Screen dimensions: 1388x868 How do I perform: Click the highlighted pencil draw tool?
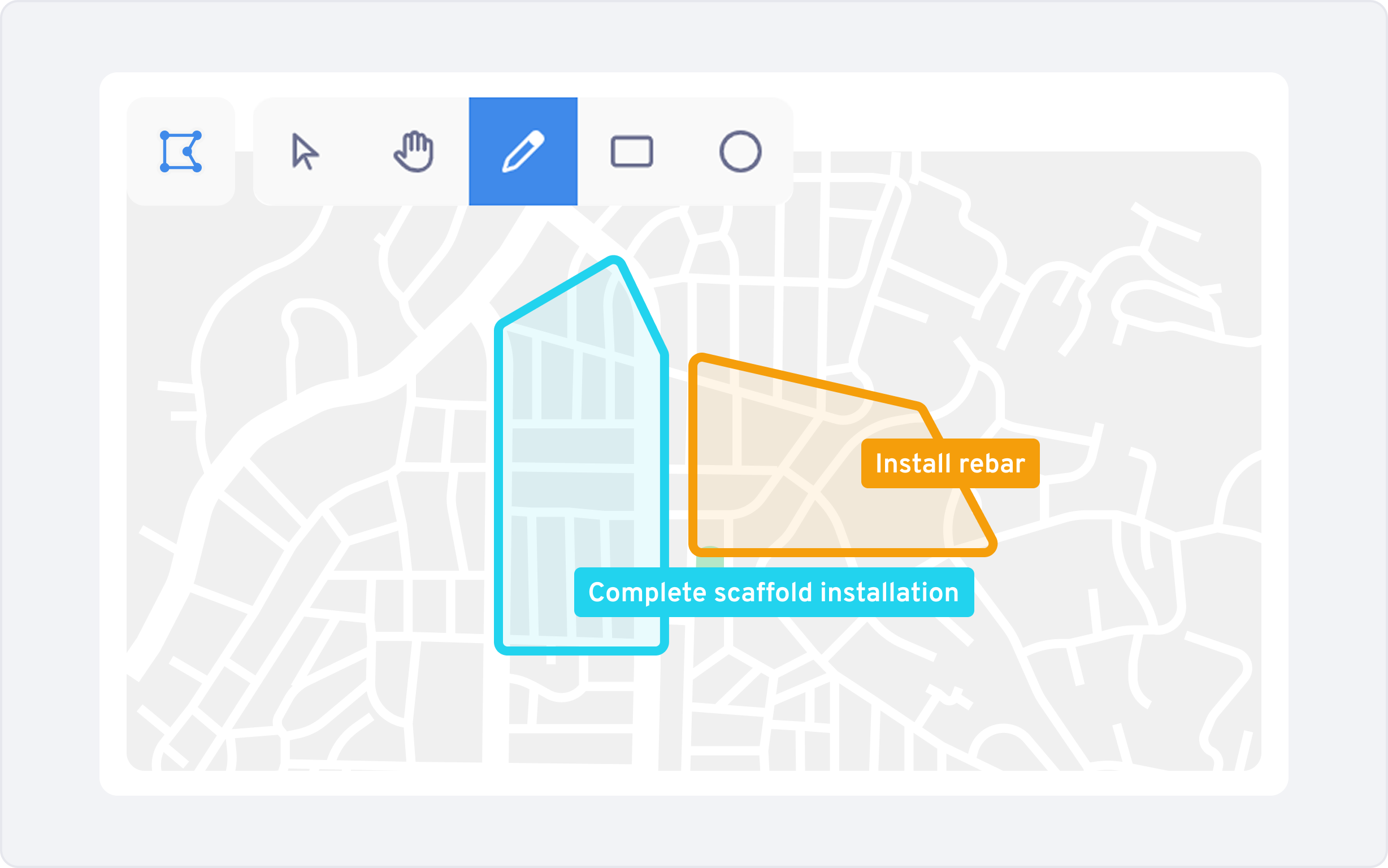click(523, 151)
